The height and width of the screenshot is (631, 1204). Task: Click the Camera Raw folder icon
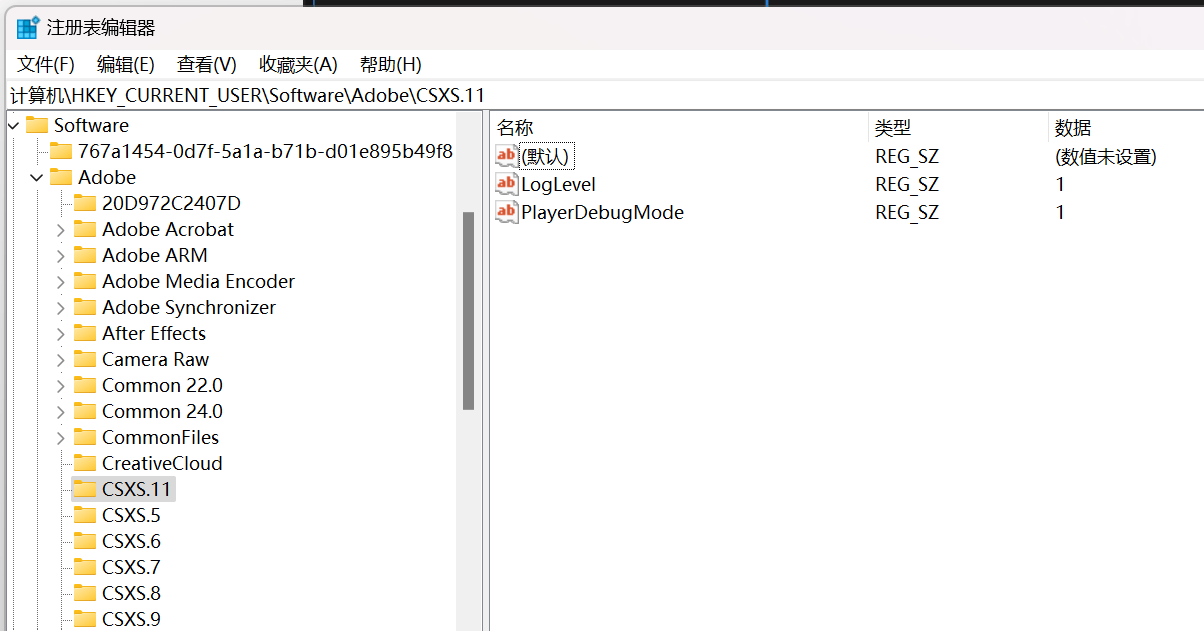(x=85, y=359)
